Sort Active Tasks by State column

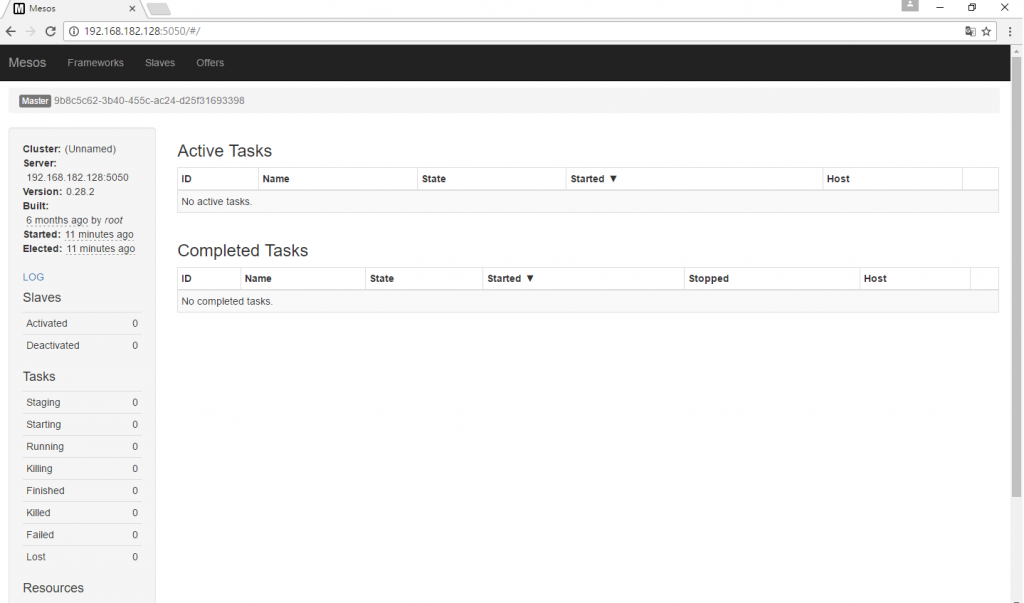click(x=492, y=179)
